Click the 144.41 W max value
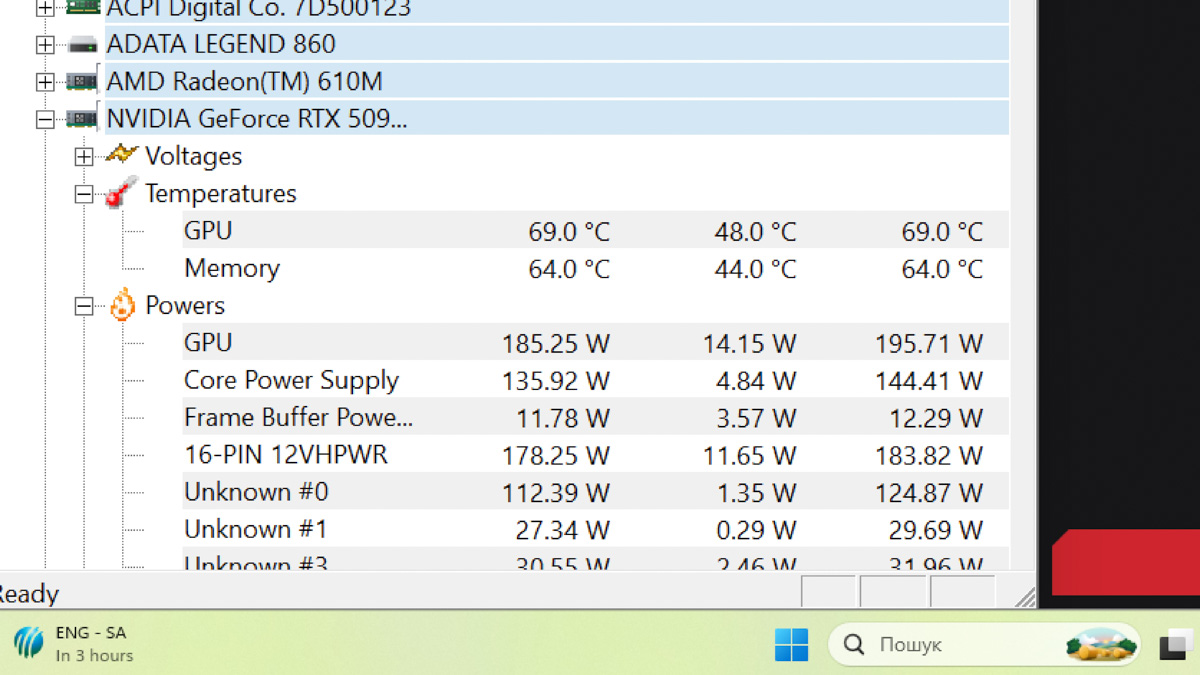 pyautogui.click(x=929, y=381)
